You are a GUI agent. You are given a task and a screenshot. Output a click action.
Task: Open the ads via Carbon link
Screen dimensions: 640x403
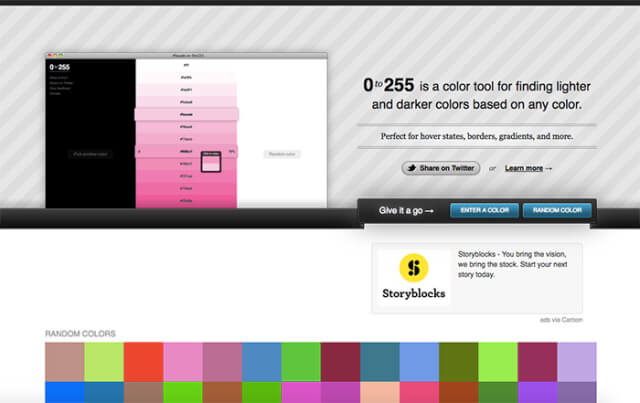click(x=561, y=320)
